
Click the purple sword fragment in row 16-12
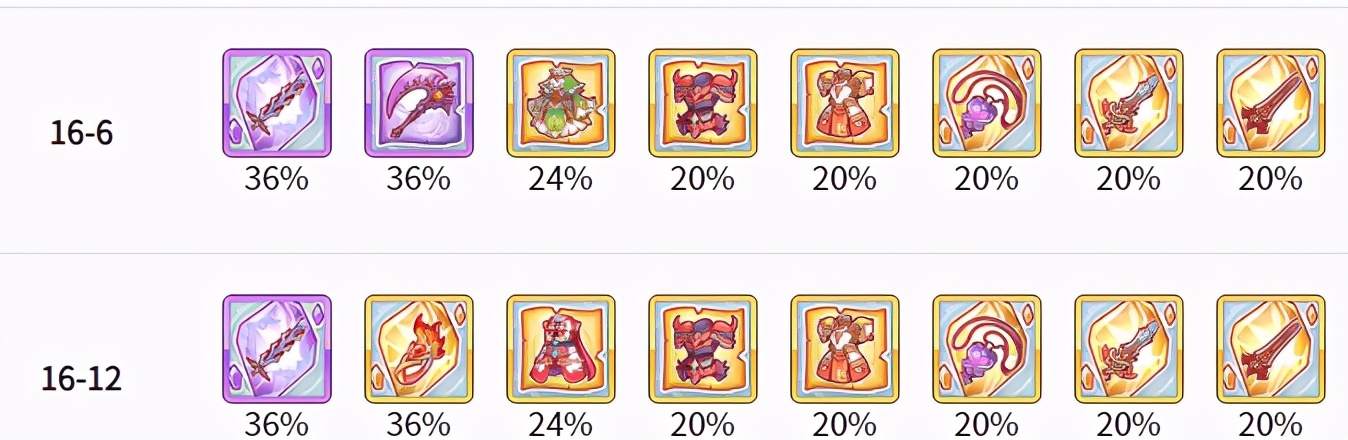(277, 349)
